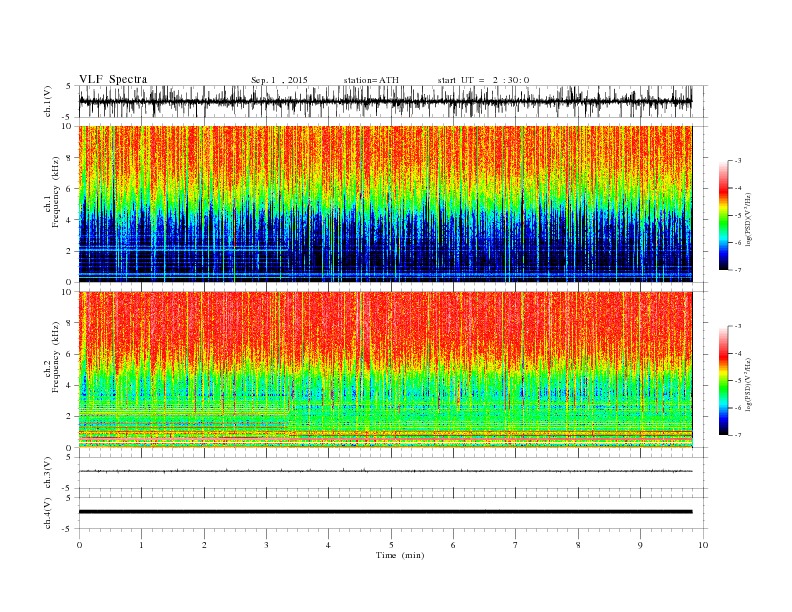The height and width of the screenshot is (612, 792).
Task: Click the "9" tick on the Time axis
Action: (x=640, y=545)
